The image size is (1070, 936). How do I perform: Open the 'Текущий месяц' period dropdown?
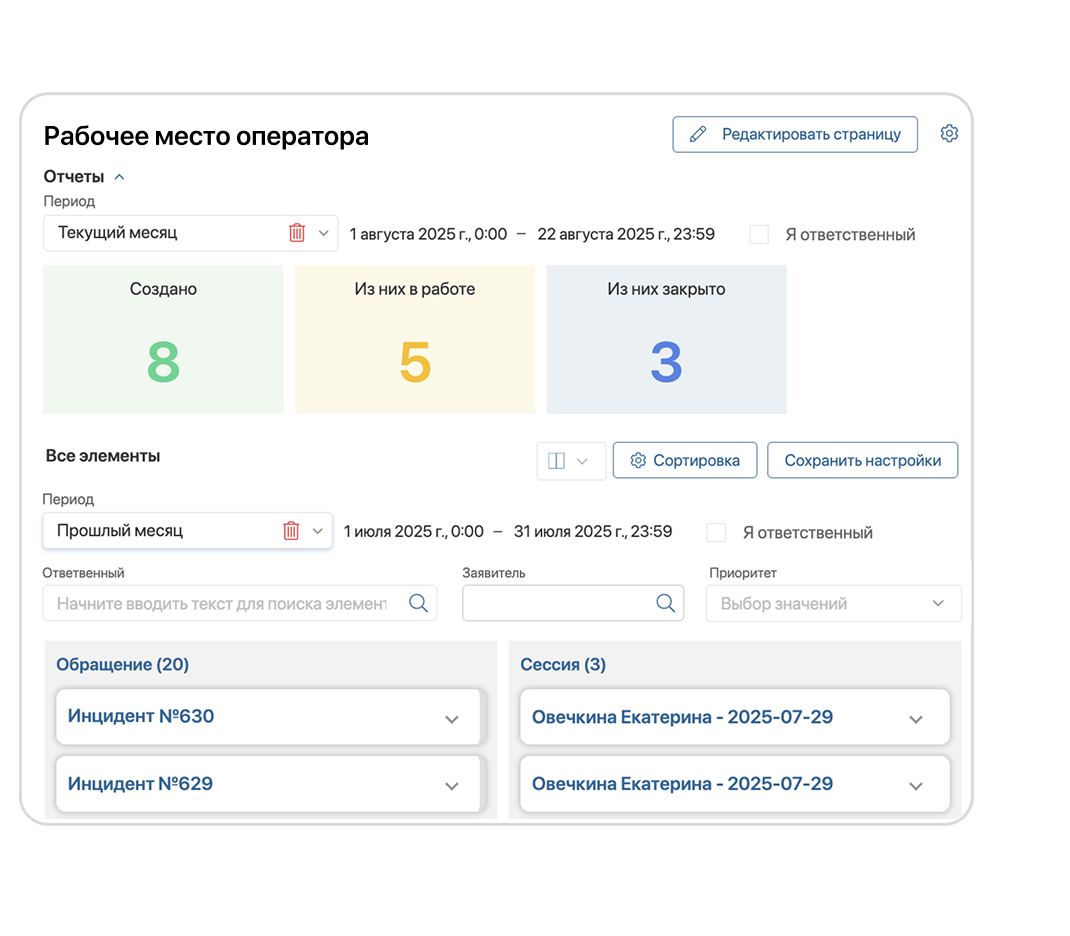click(x=323, y=233)
